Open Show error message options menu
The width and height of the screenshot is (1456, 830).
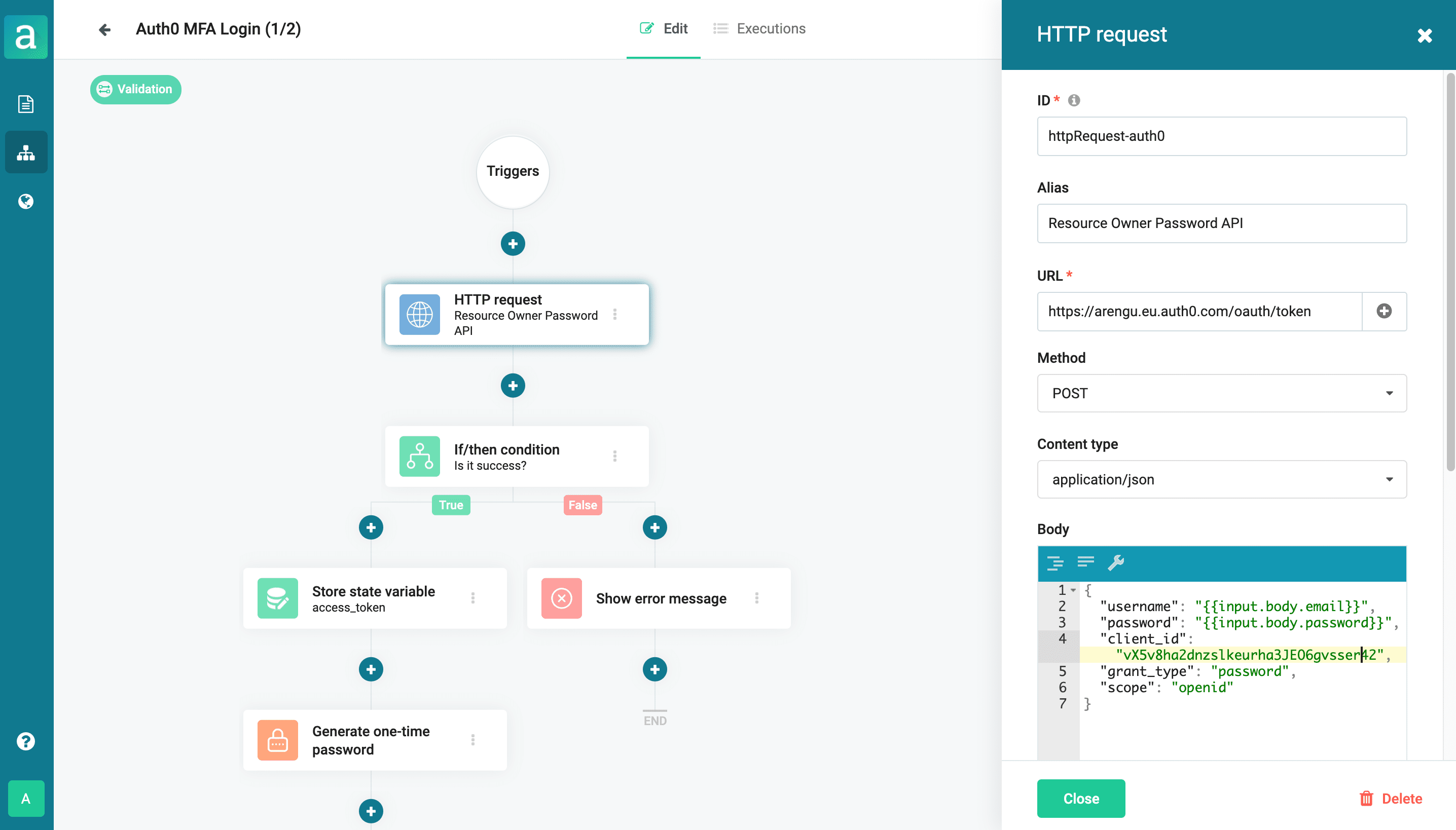tap(756, 598)
